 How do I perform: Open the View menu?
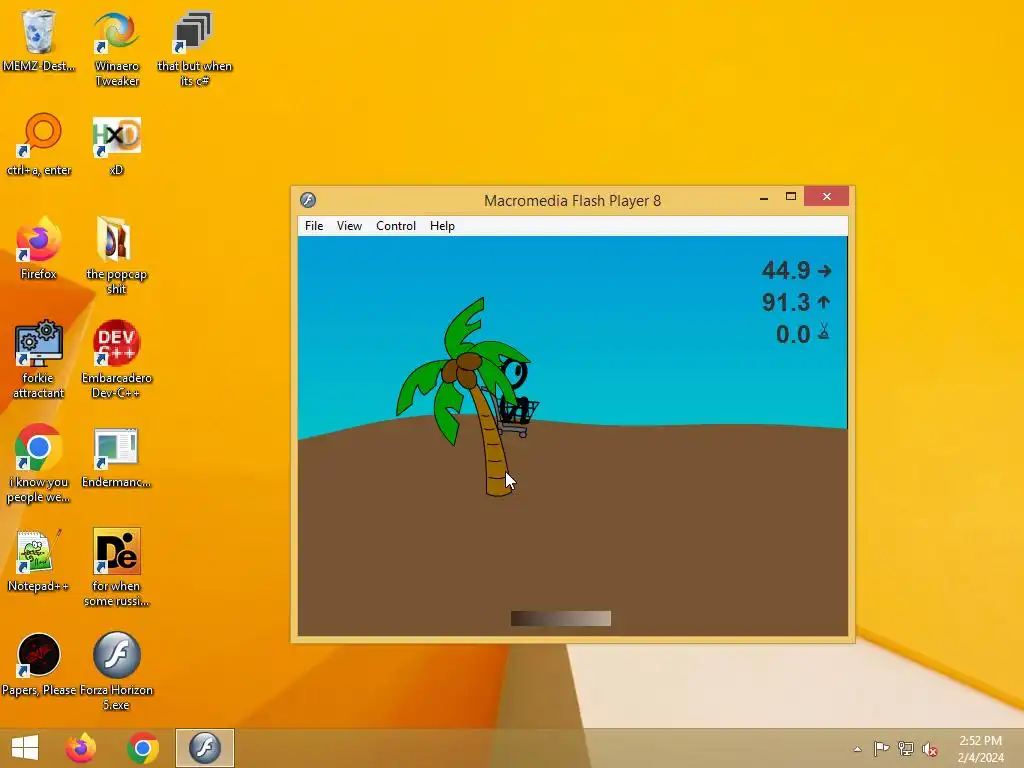click(x=349, y=226)
